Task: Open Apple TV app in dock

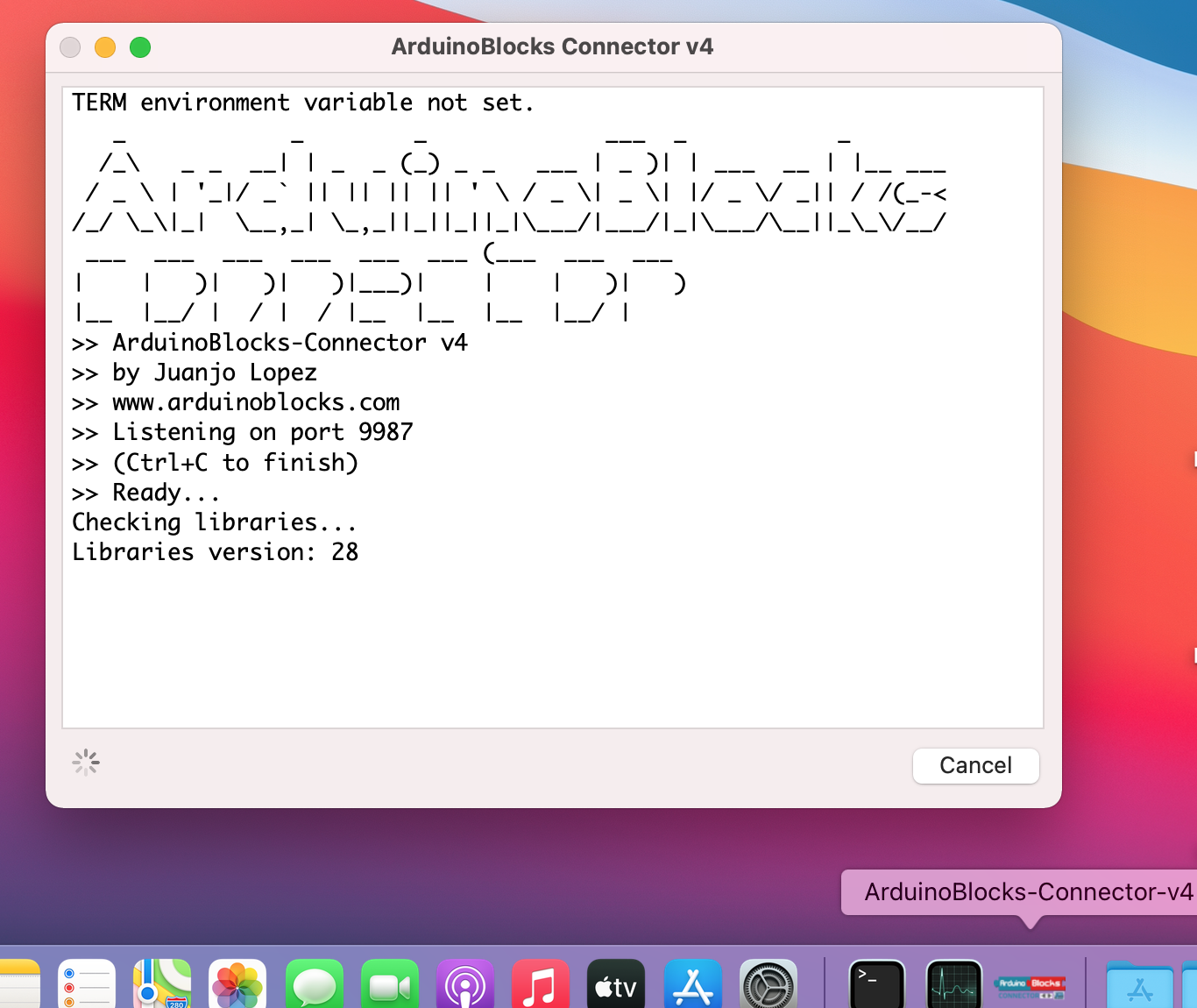Action: (x=616, y=984)
